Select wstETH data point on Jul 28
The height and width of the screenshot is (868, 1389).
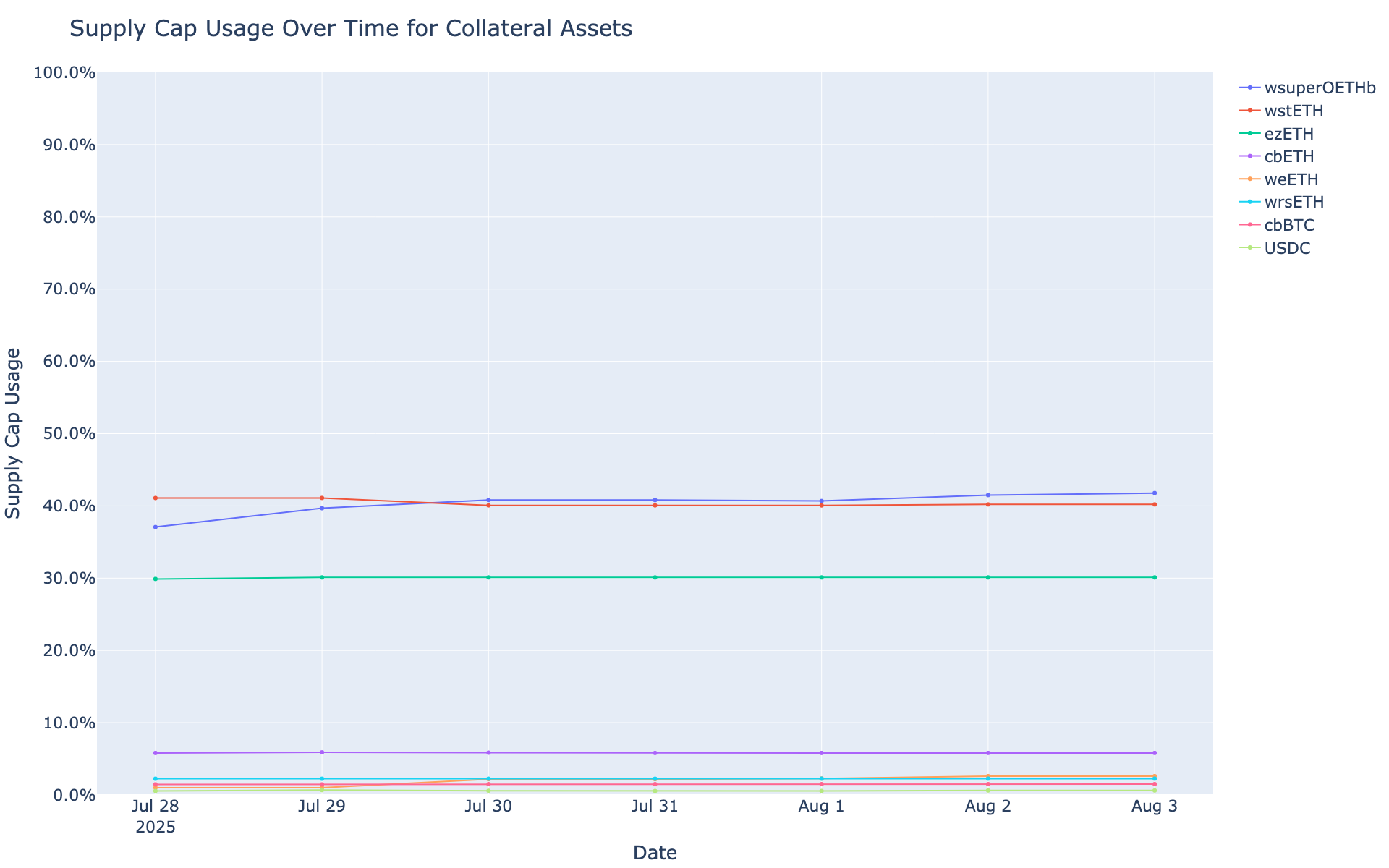pyautogui.click(x=156, y=498)
